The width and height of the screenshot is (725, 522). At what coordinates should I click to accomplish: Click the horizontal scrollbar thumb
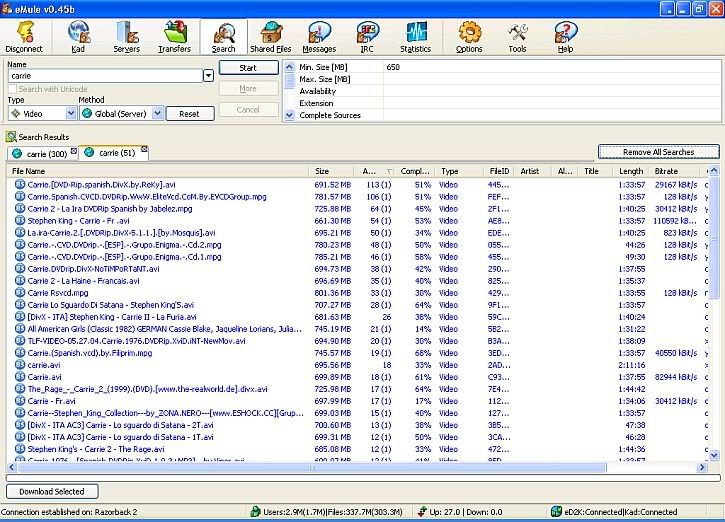(312, 467)
